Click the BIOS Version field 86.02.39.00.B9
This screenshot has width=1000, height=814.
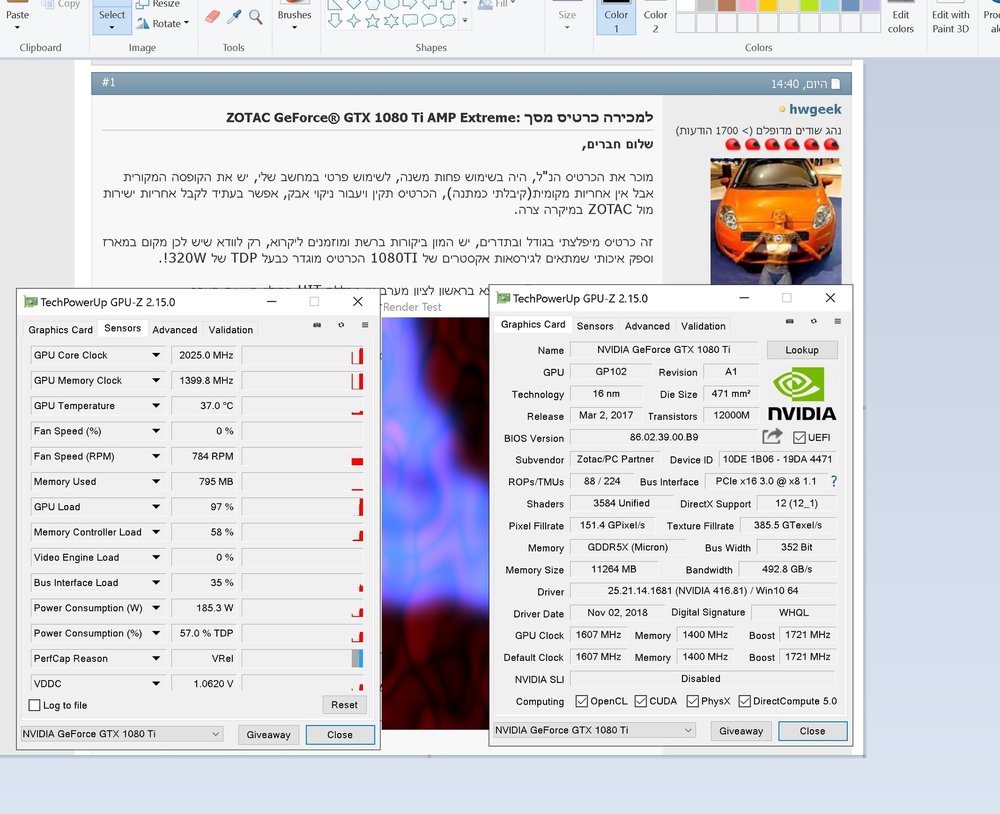click(663, 438)
